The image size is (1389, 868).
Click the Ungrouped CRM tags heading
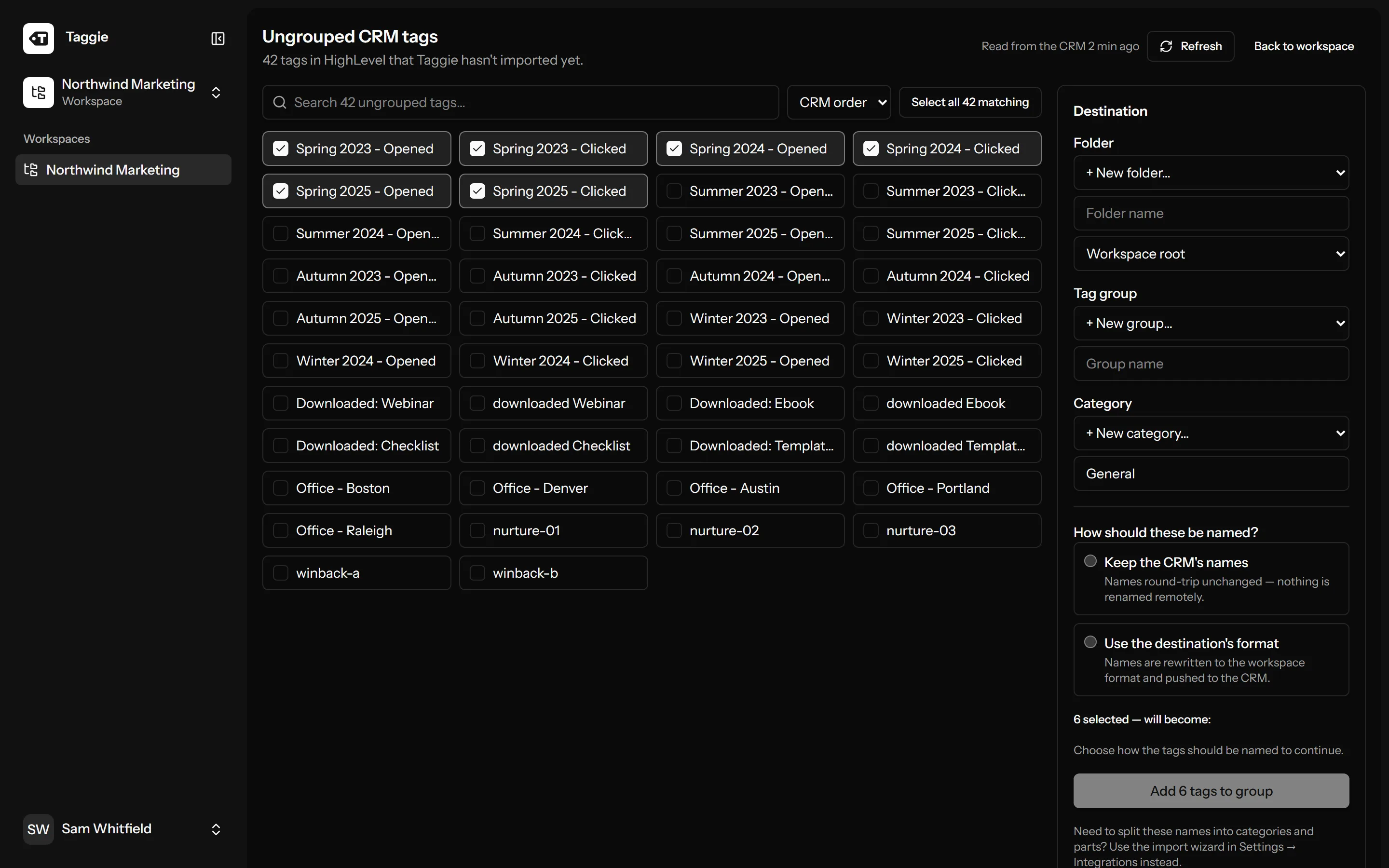tap(350, 37)
